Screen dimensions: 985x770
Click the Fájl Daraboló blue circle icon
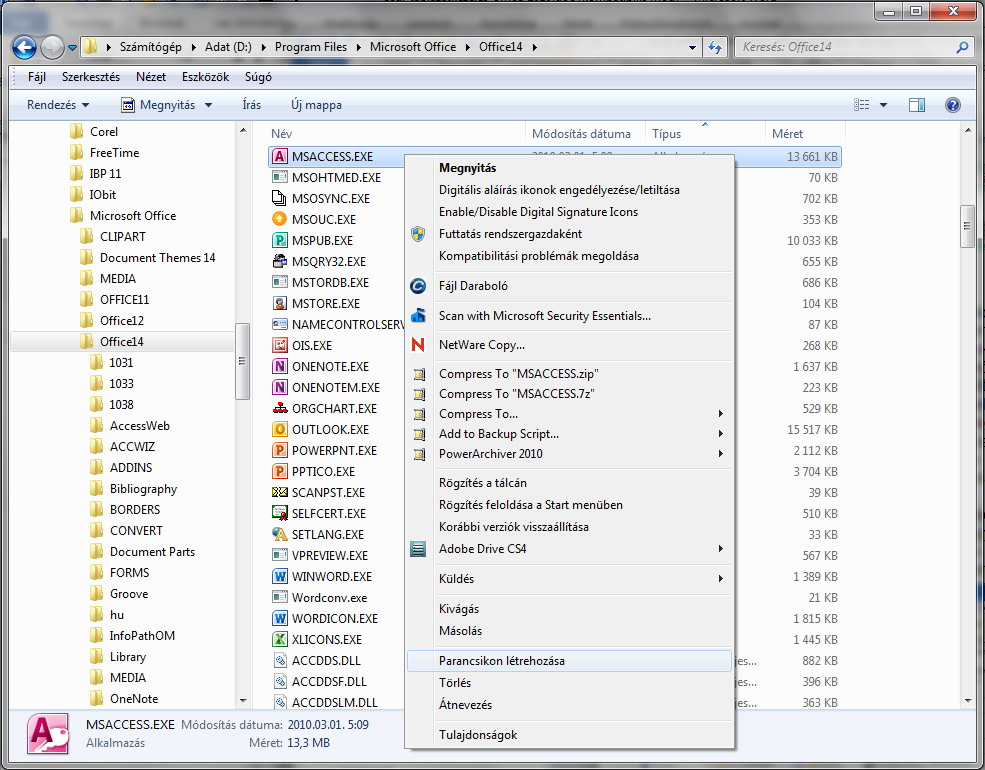[x=418, y=286]
